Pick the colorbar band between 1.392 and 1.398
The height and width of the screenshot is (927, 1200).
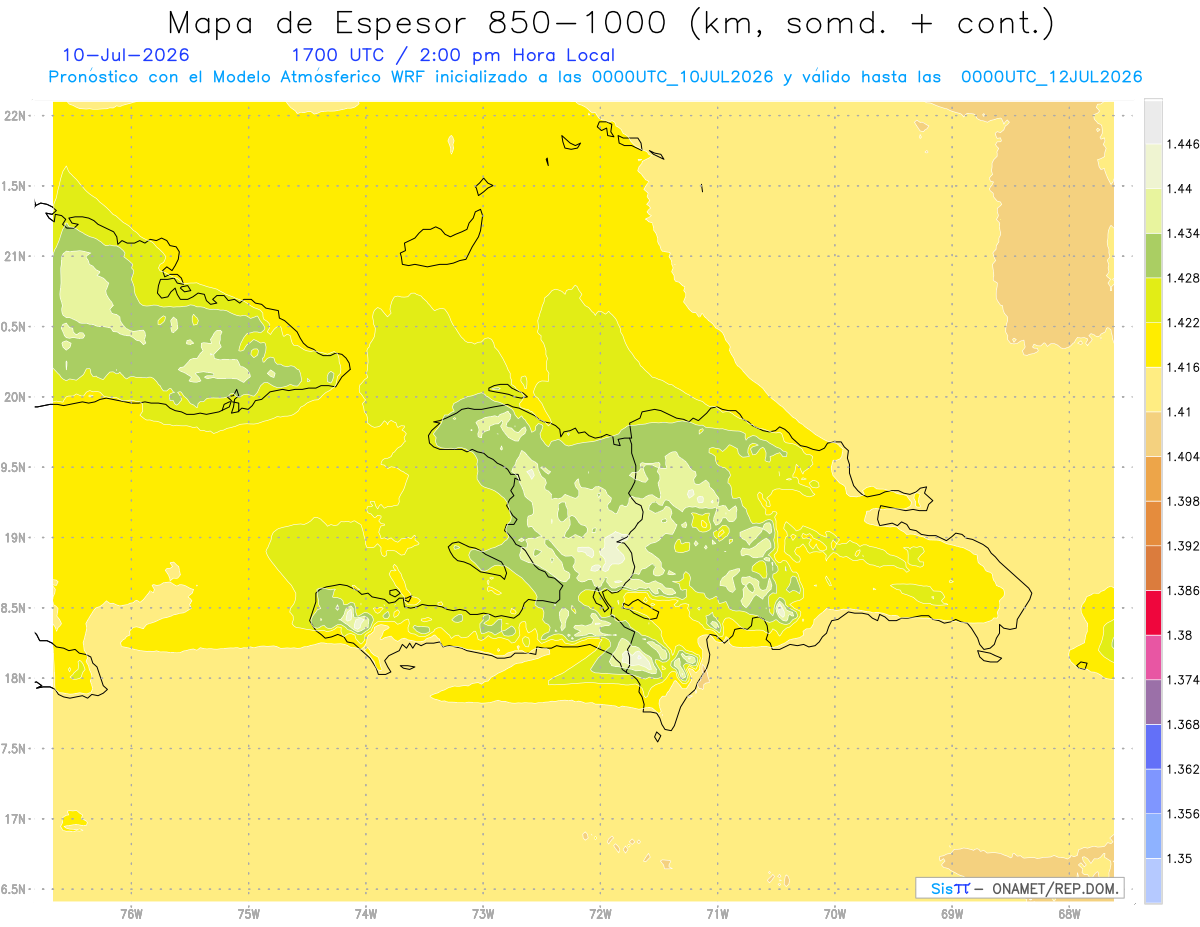tap(1153, 523)
